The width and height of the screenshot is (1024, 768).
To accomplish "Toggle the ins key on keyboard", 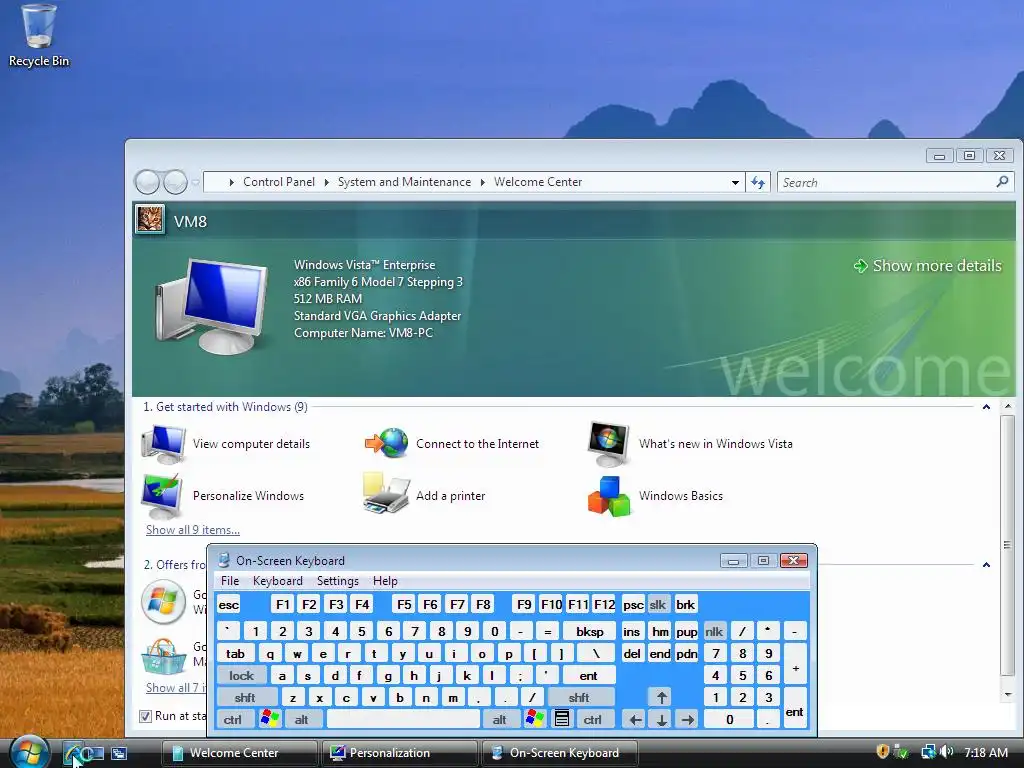I will click(632, 631).
